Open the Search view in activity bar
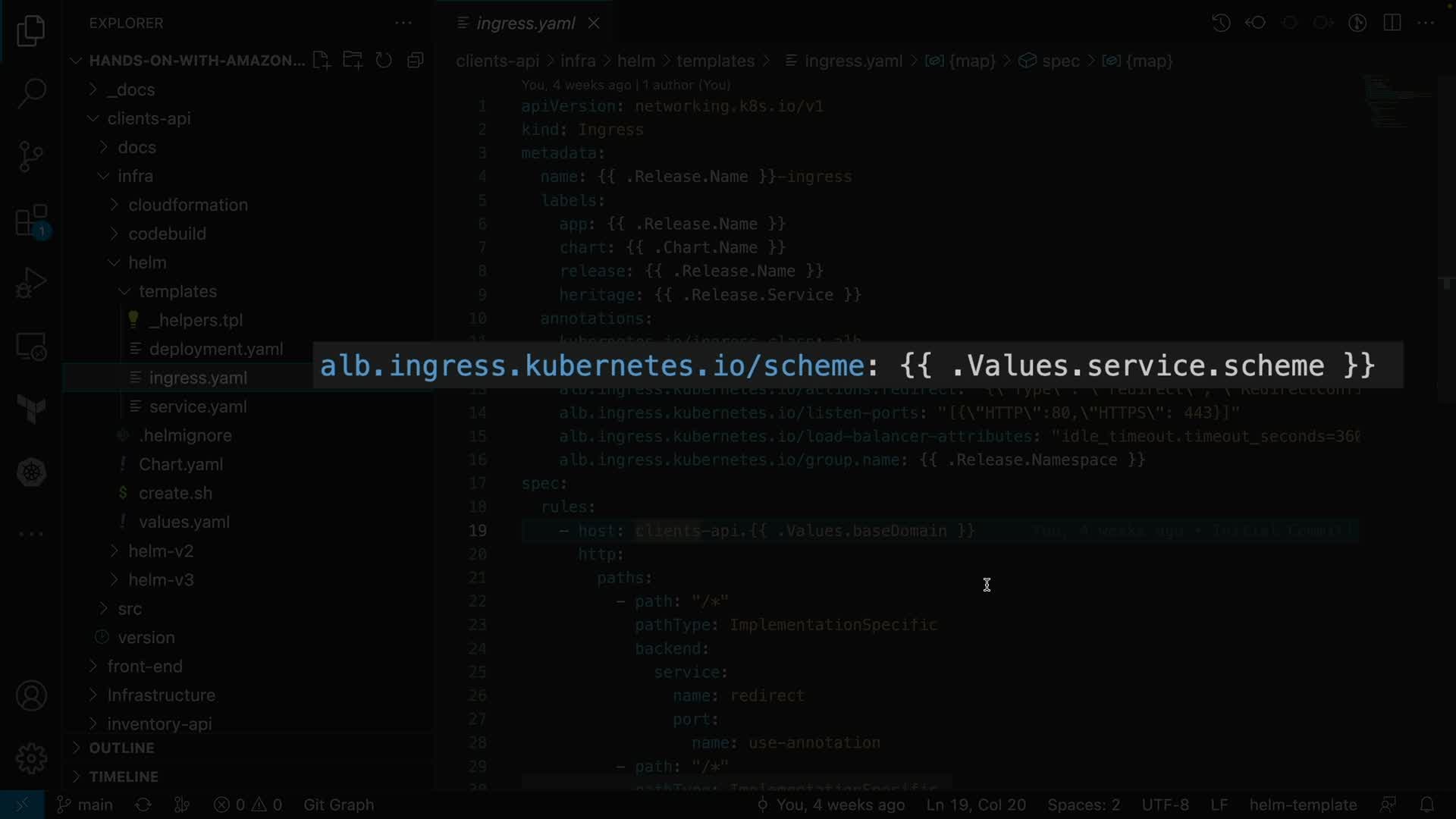The height and width of the screenshot is (819, 1456). pos(31,93)
